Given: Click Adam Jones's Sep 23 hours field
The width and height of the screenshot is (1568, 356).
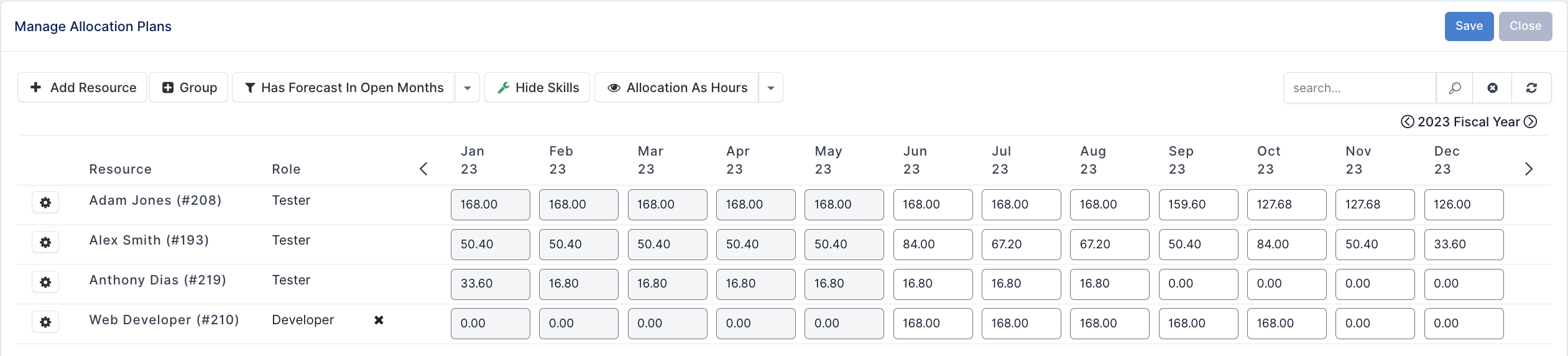Looking at the screenshot, I should 1198,205.
